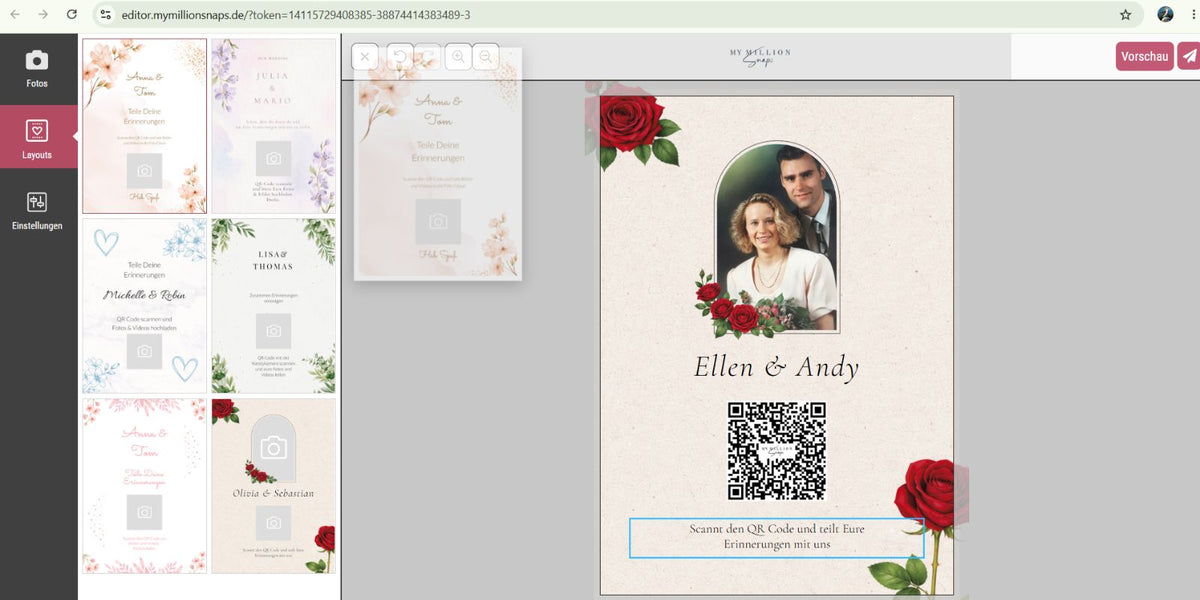Open the Fotos panel in the sidebar
1200x600 pixels.
coord(37,69)
